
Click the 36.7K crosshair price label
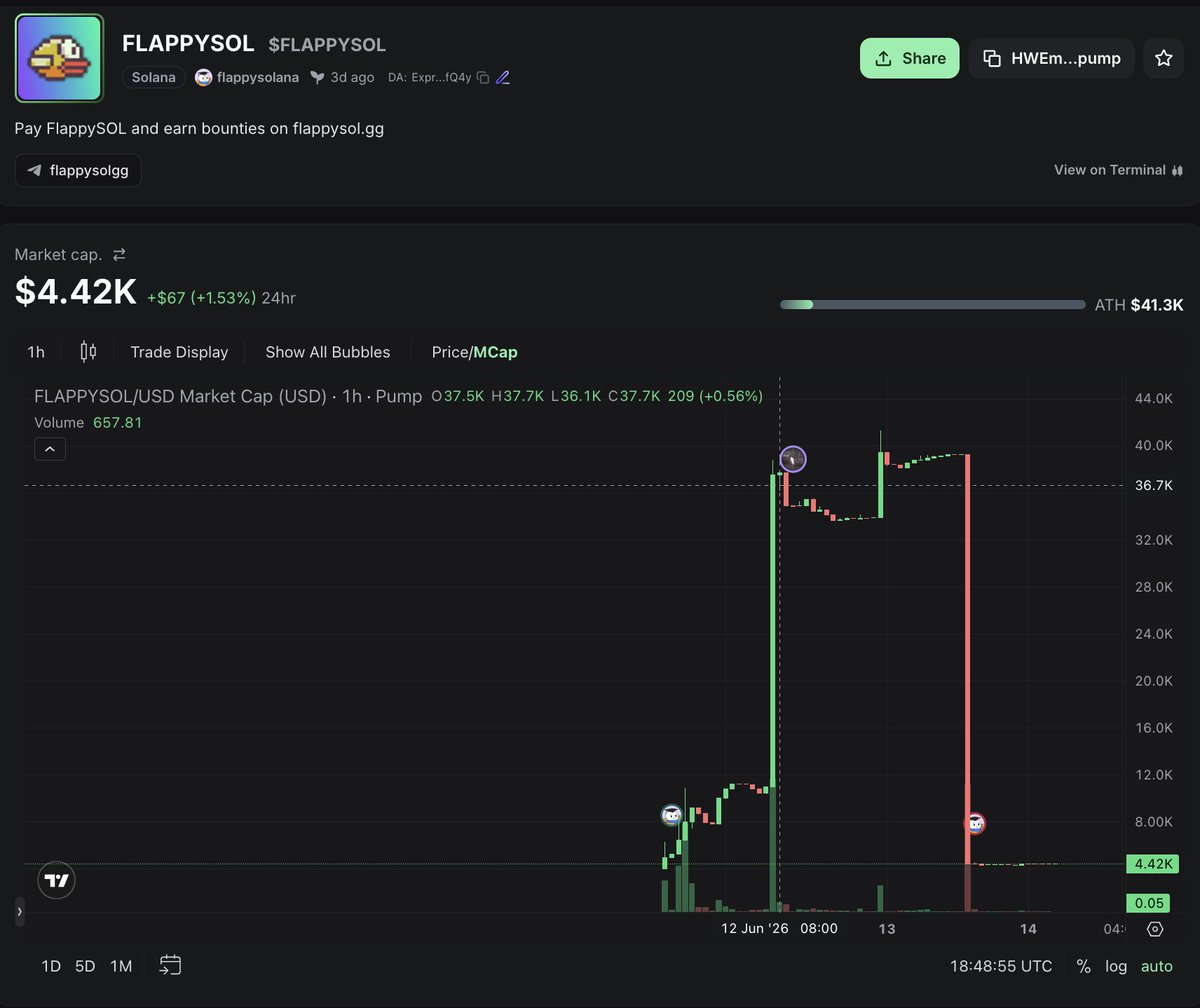coord(1154,485)
